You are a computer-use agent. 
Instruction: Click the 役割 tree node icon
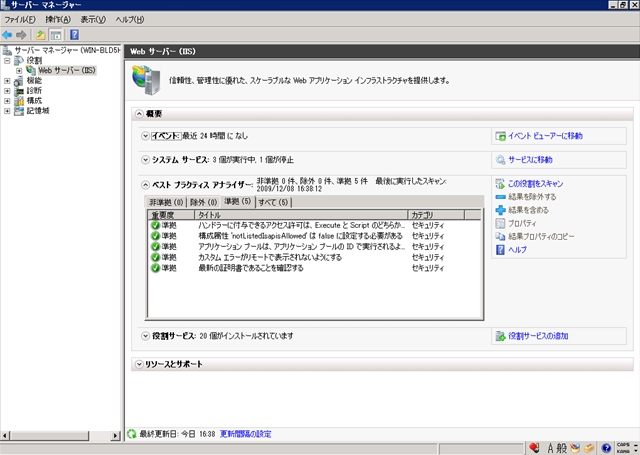coord(19,60)
